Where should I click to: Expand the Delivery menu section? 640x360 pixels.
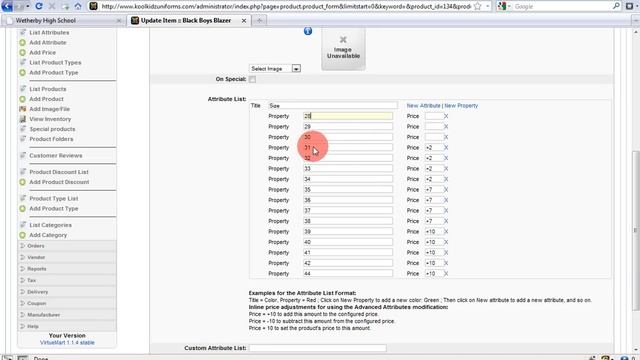[67, 292]
